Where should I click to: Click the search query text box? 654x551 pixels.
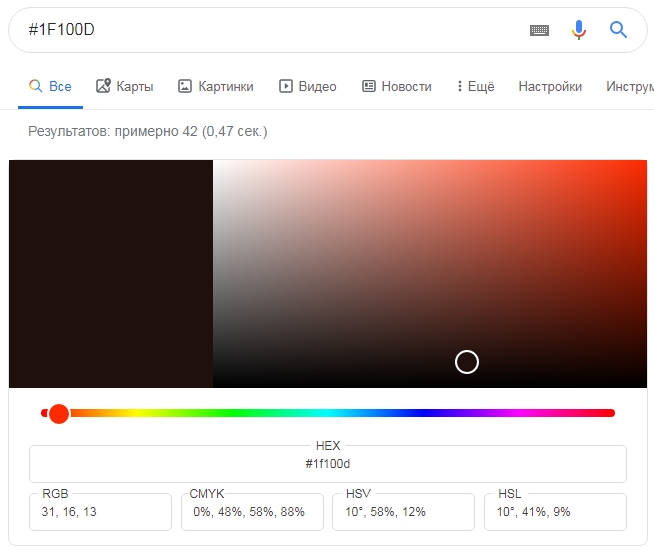(x=260, y=30)
